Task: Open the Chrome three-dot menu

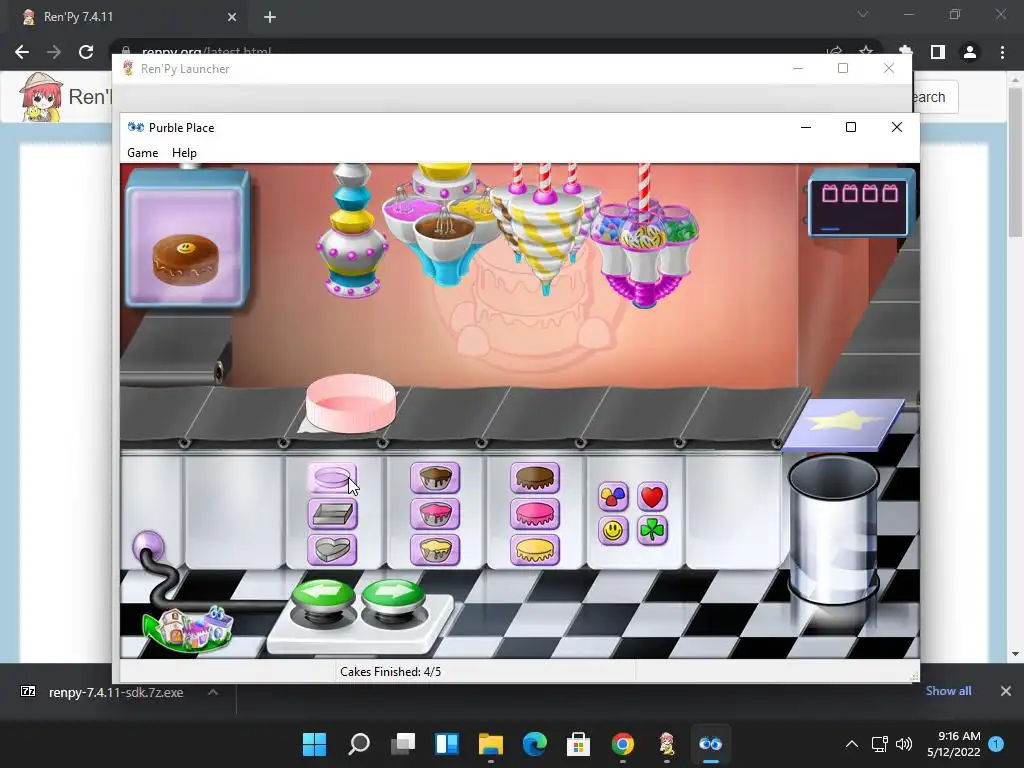Action: (x=1002, y=52)
